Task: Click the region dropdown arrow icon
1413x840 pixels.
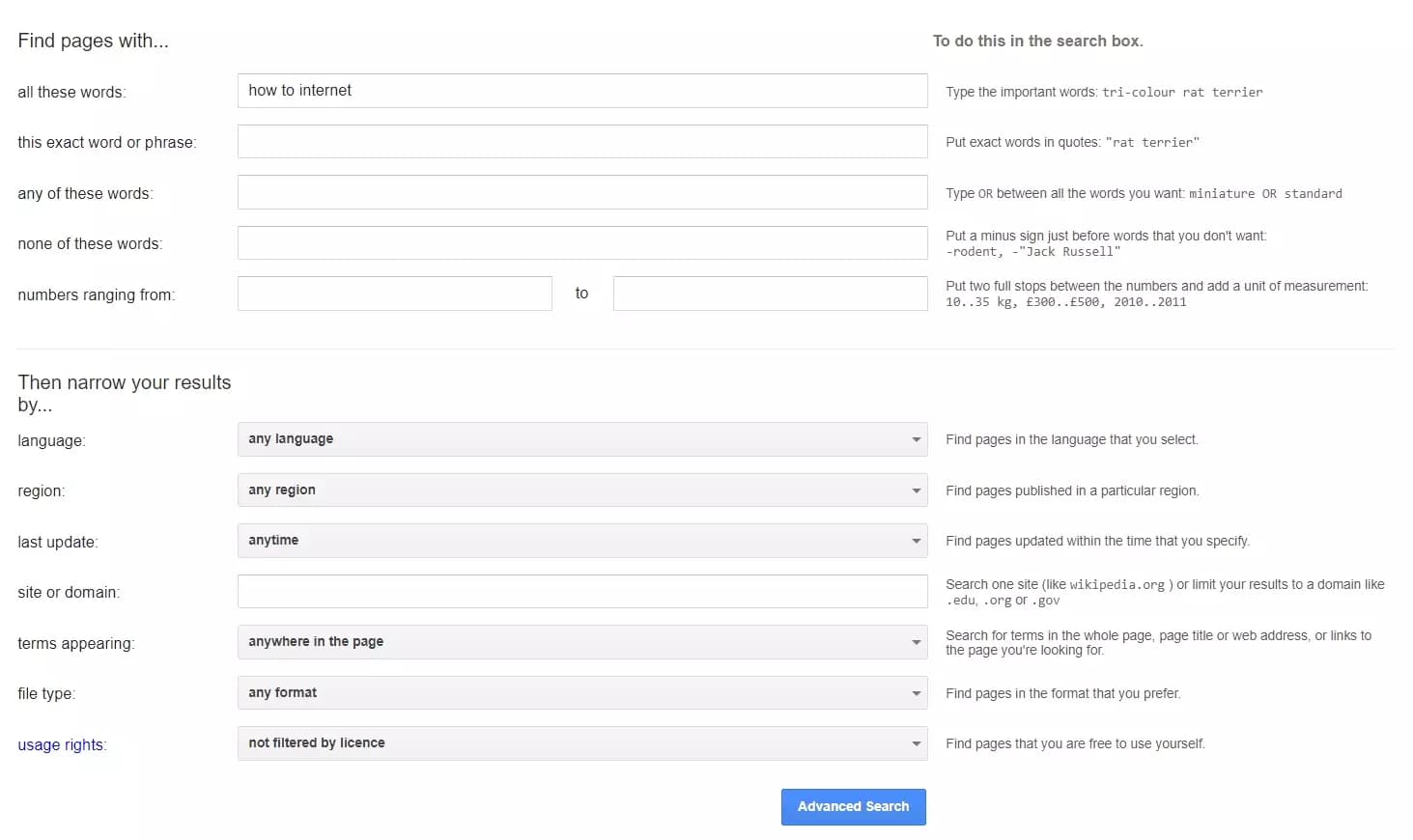Action: click(x=916, y=490)
